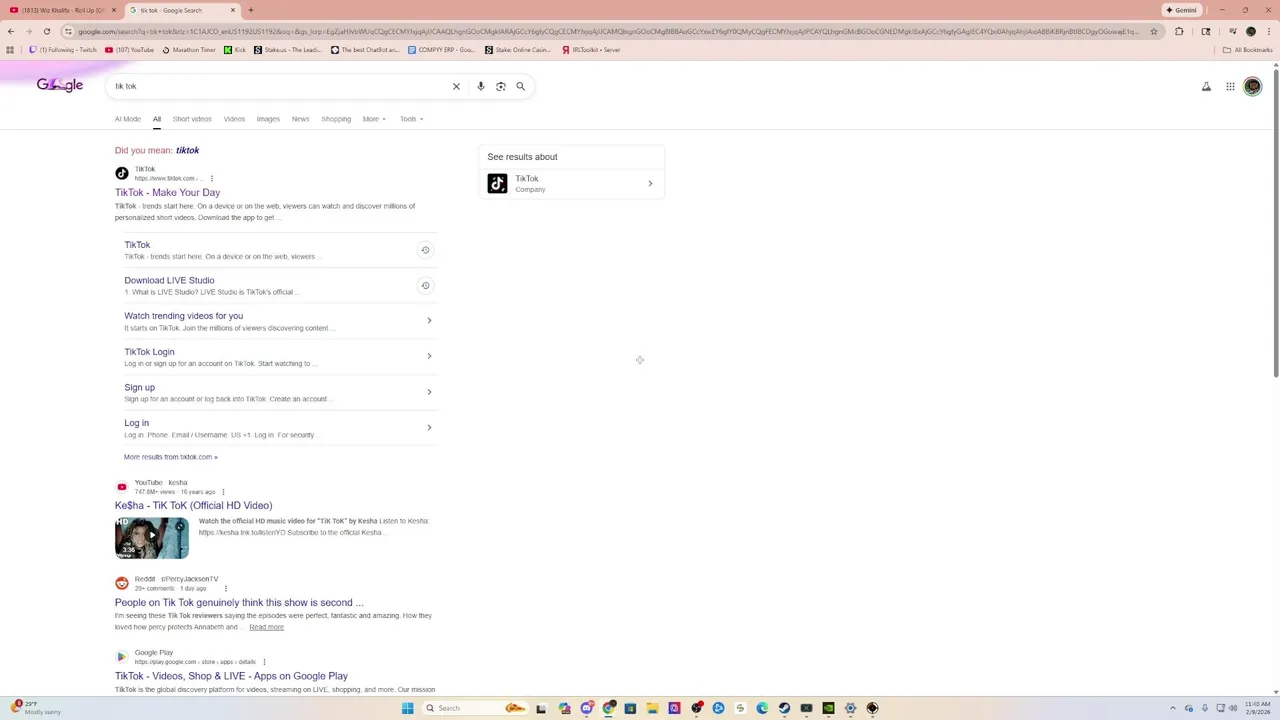Select the Short videos tab

192,119
